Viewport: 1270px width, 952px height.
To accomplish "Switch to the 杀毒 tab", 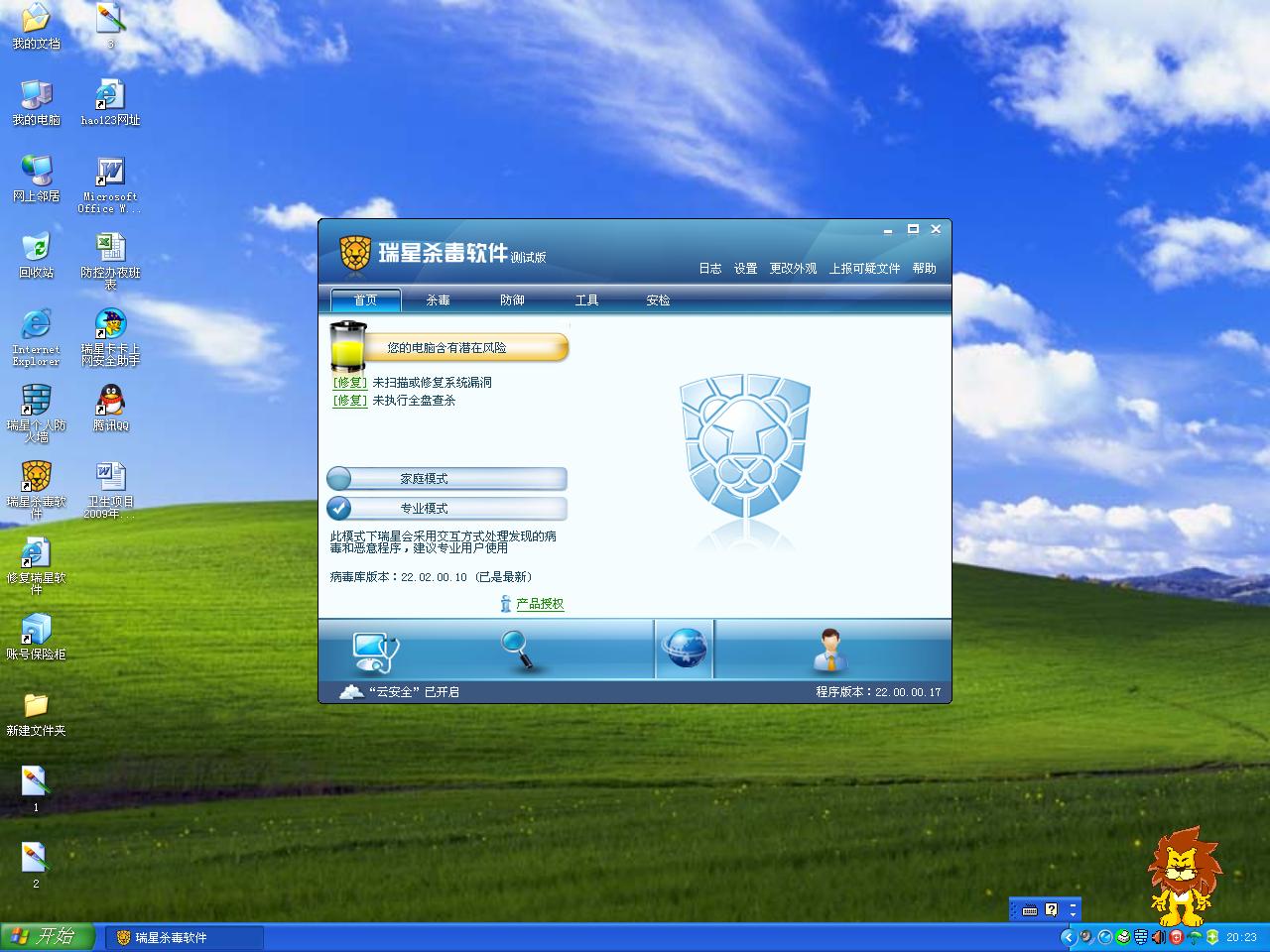I will click(x=438, y=300).
